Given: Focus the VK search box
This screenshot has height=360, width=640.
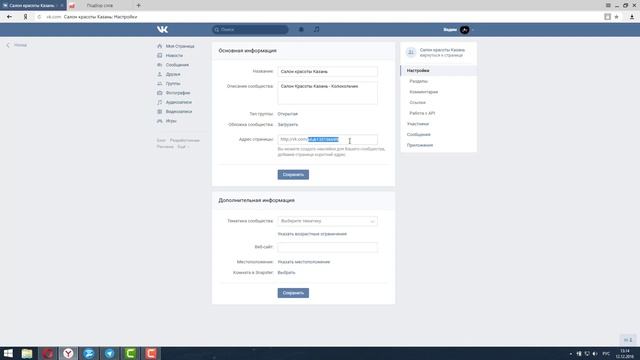Looking at the screenshot, I should click(x=250, y=29).
